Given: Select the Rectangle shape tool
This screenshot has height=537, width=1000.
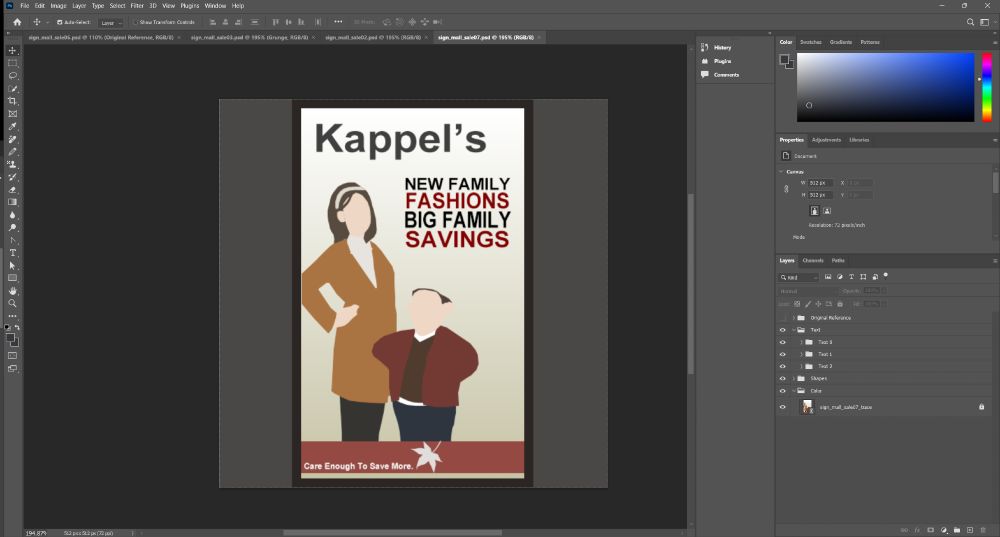Looking at the screenshot, I should [x=12, y=278].
